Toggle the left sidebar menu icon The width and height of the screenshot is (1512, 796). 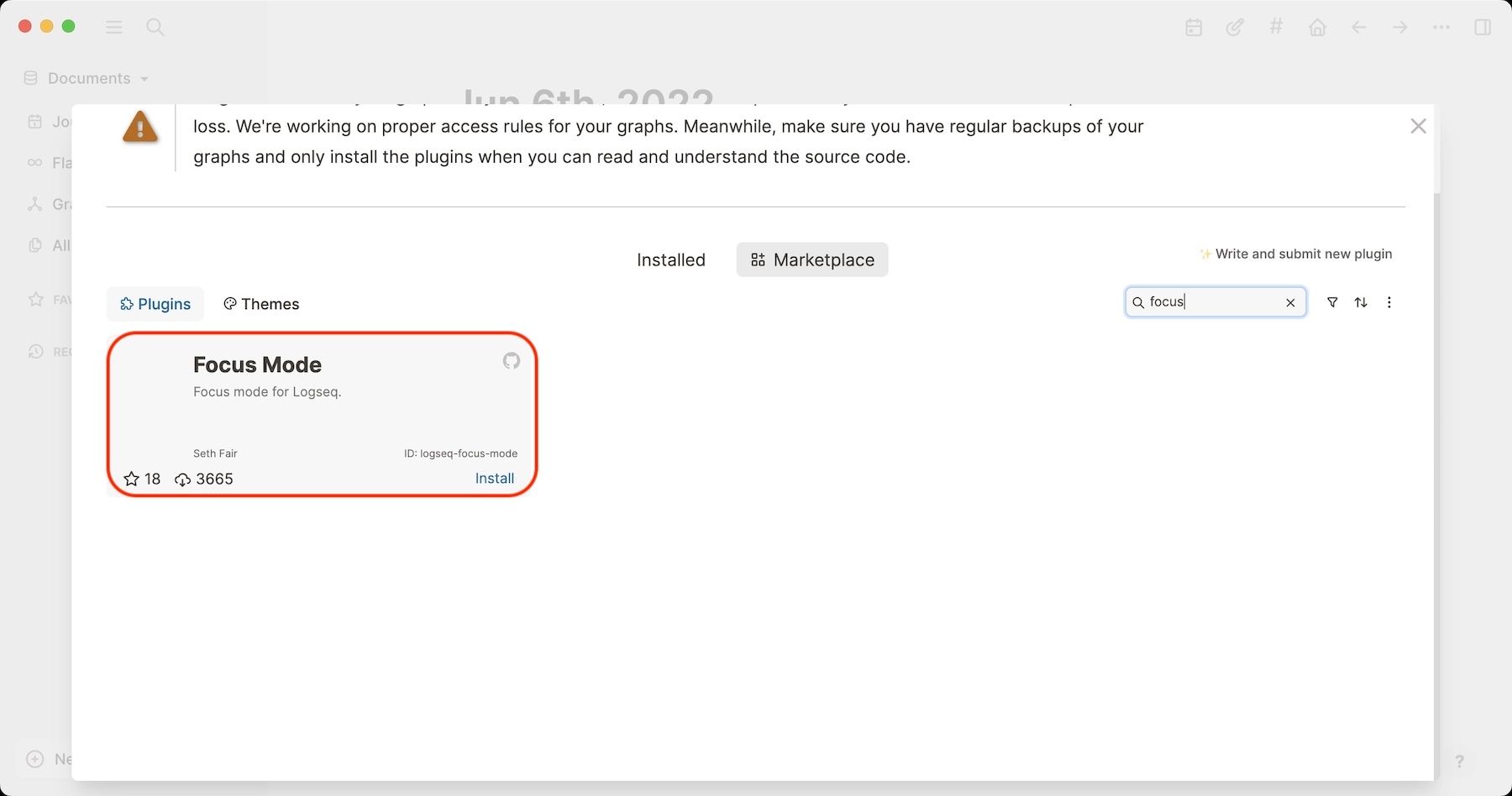(x=114, y=27)
